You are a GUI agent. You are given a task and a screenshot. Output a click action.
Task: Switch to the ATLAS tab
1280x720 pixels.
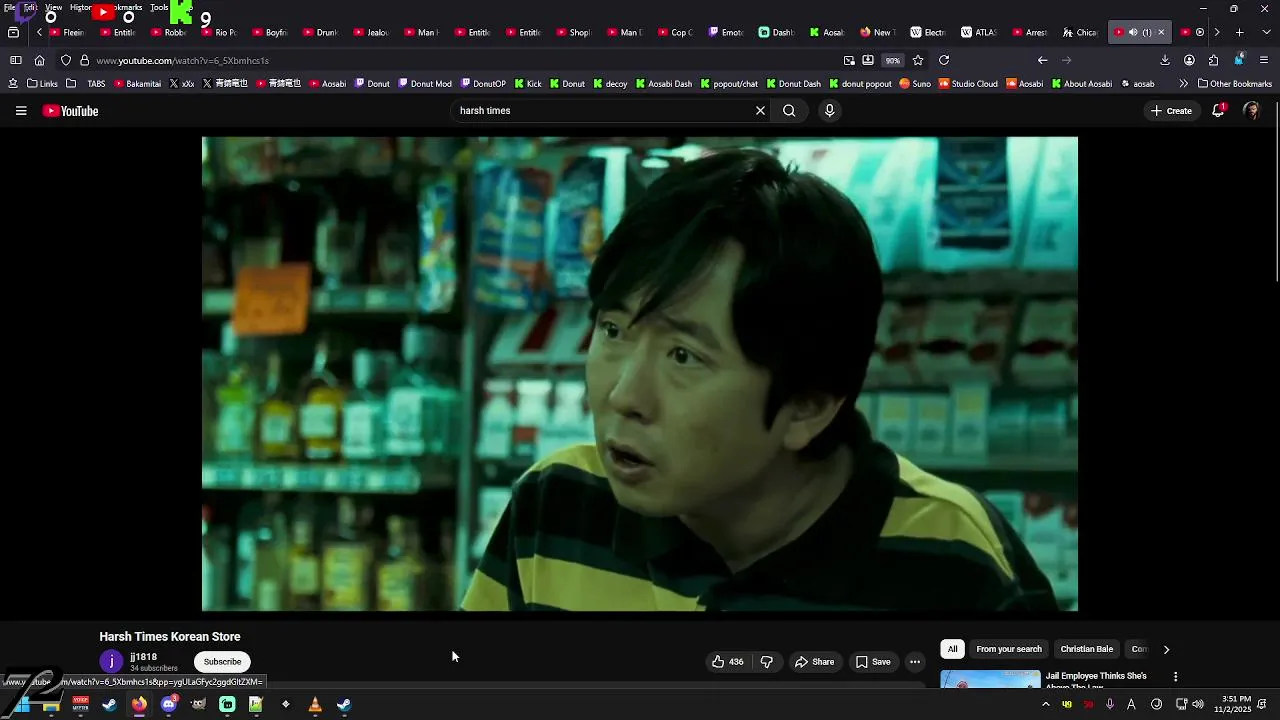tap(978, 32)
